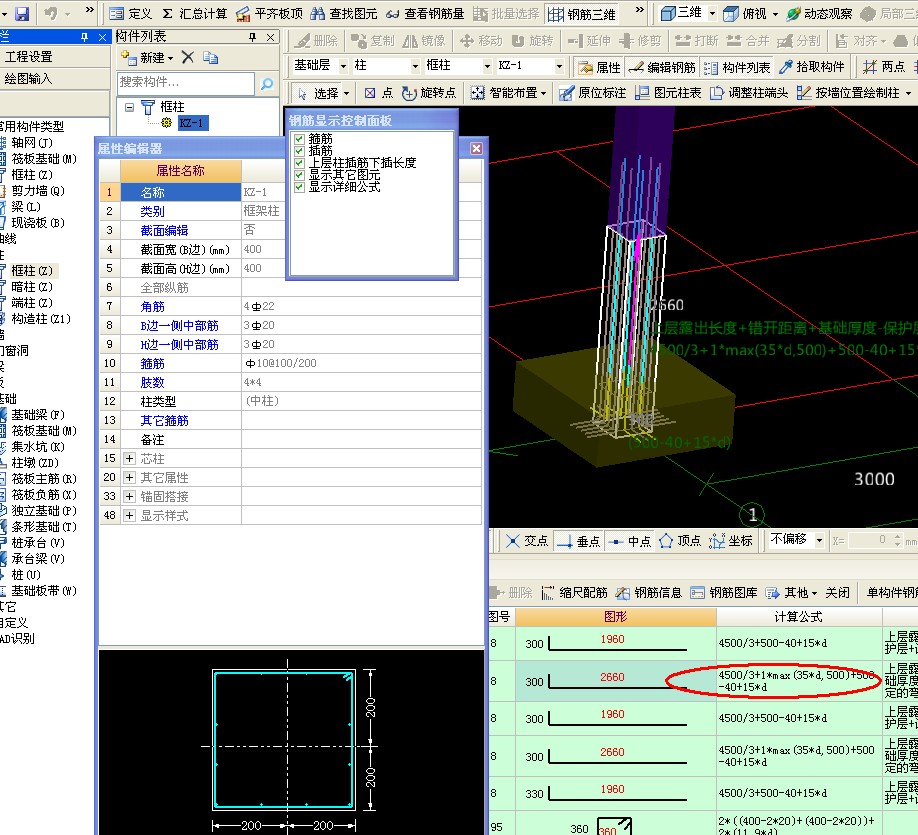The height and width of the screenshot is (835, 918).
Task: Toggle 插筋 dowel bar checkbox
Action: [x=299, y=150]
